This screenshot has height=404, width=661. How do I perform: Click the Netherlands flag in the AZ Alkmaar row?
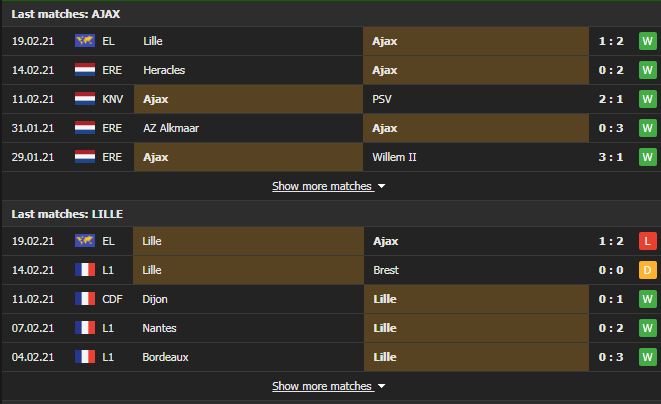coord(85,128)
